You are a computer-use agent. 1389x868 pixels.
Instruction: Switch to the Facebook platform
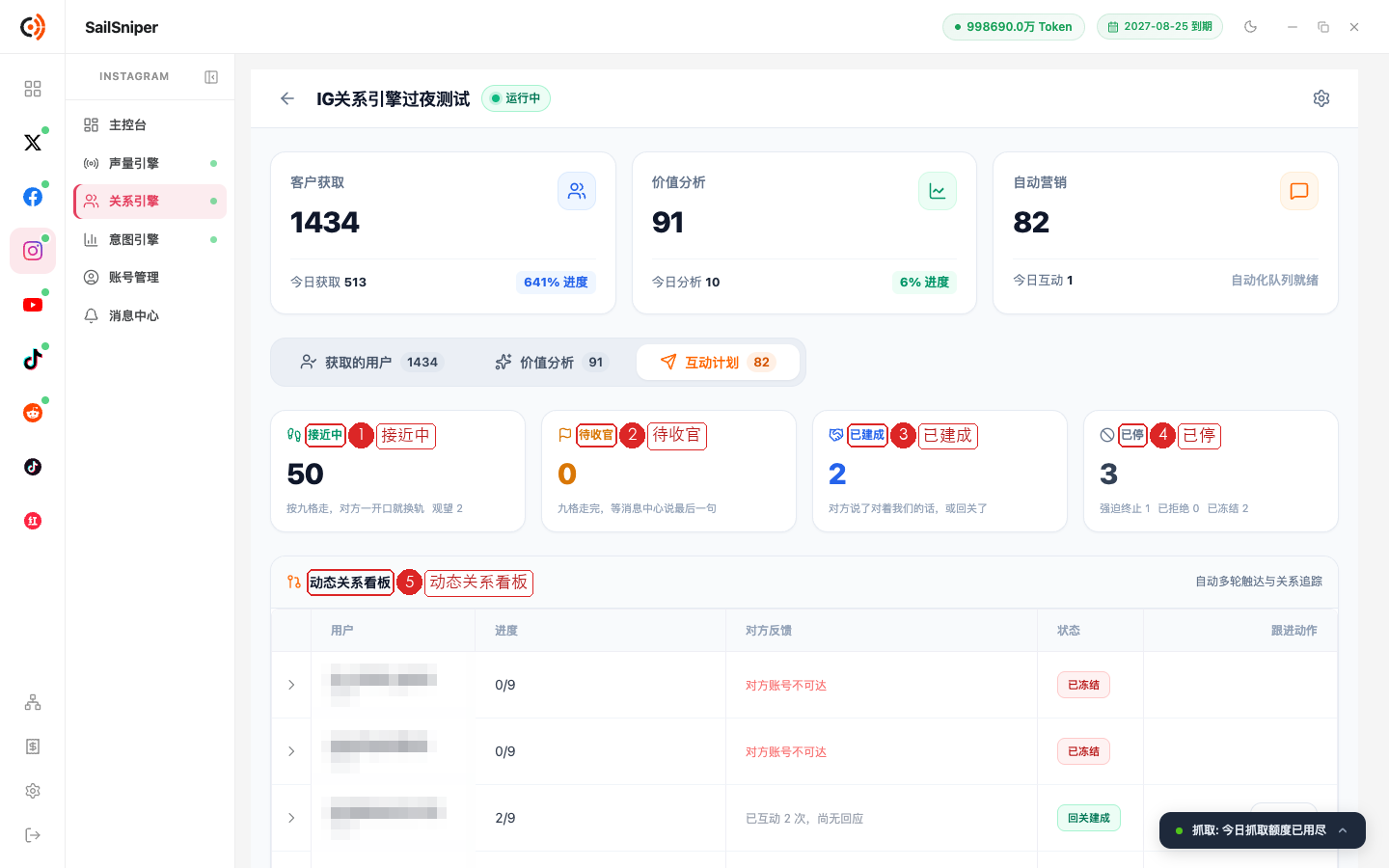33,197
